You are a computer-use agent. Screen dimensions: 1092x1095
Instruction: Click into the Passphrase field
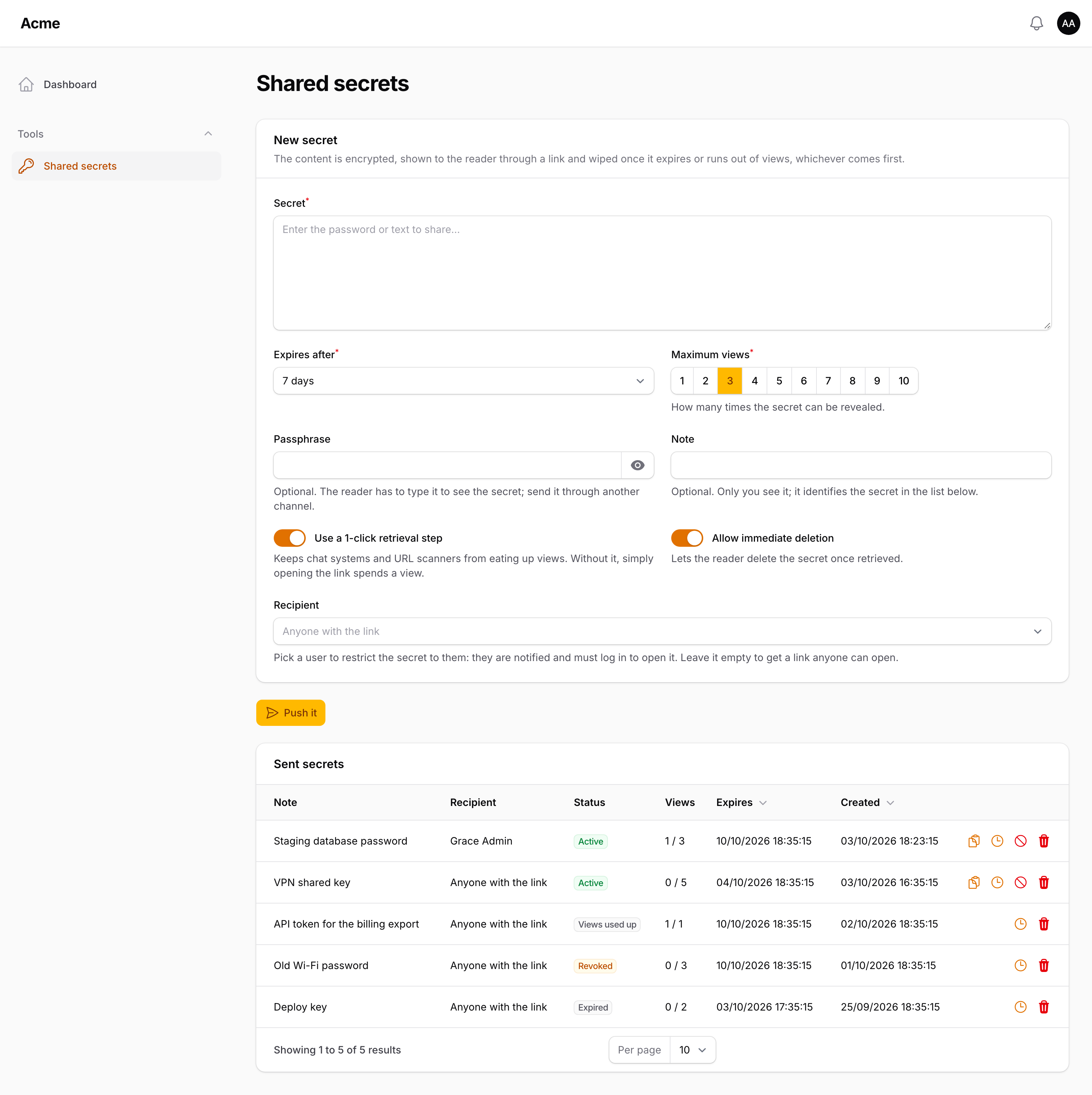pyautogui.click(x=448, y=465)
